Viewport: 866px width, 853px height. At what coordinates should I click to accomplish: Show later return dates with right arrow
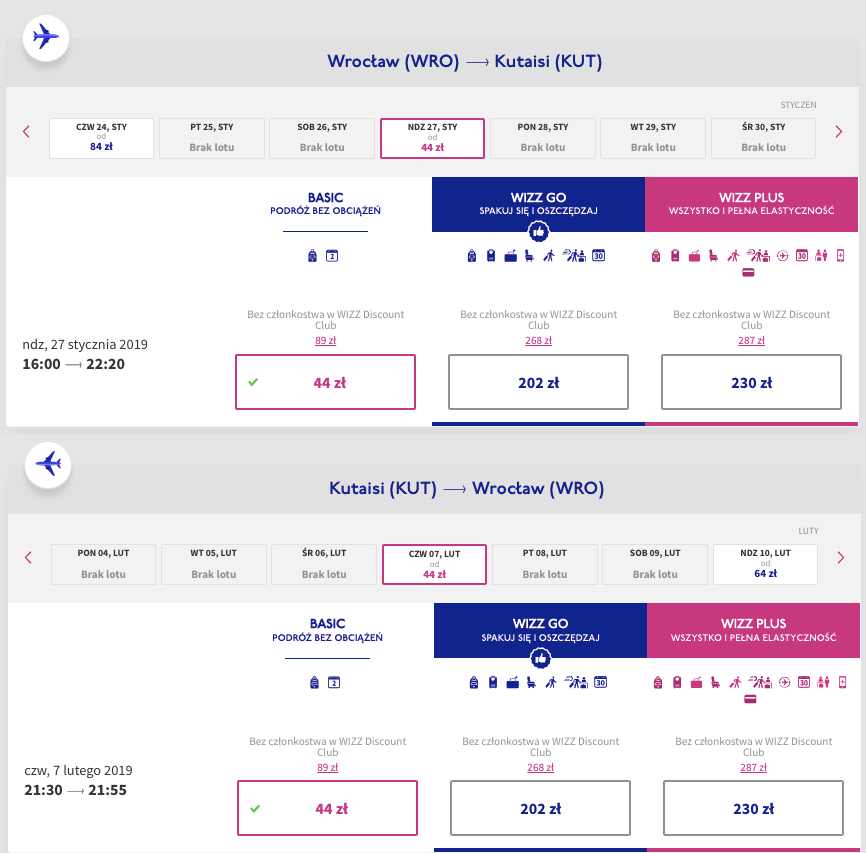point(840,557)
